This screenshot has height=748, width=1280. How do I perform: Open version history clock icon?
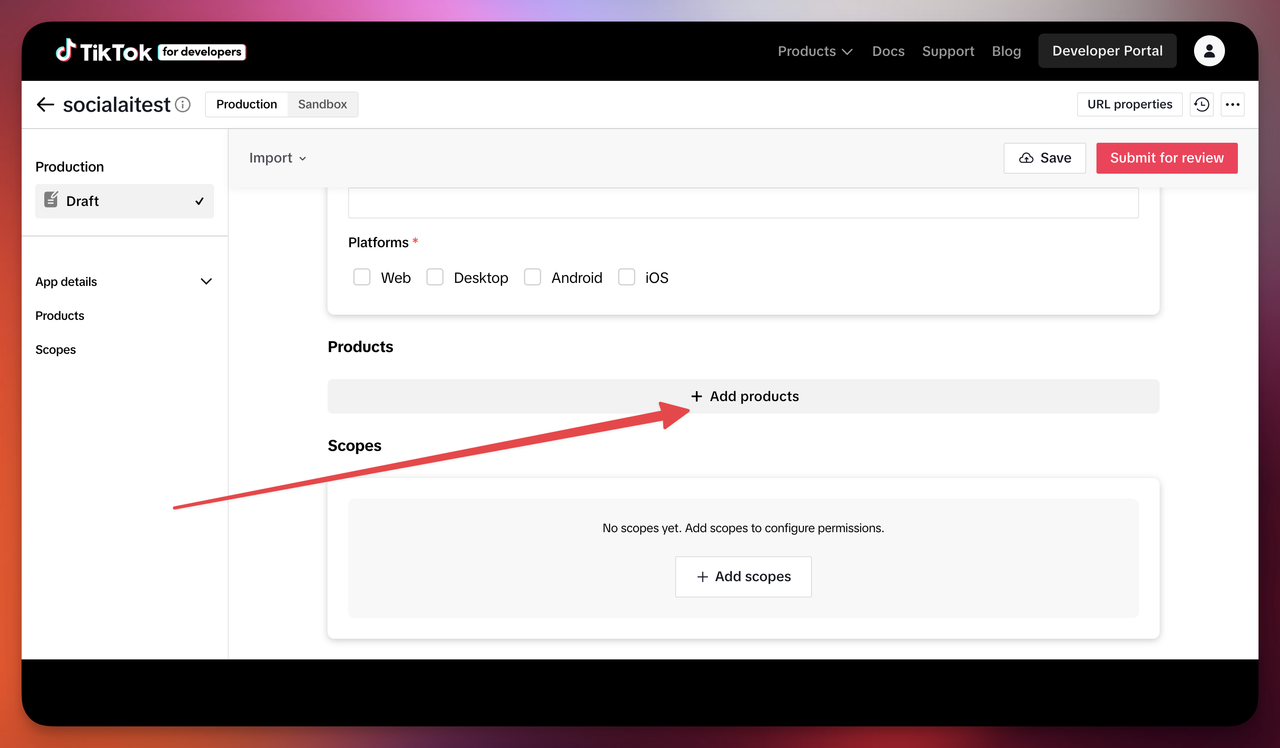(x=1202, y=105)
